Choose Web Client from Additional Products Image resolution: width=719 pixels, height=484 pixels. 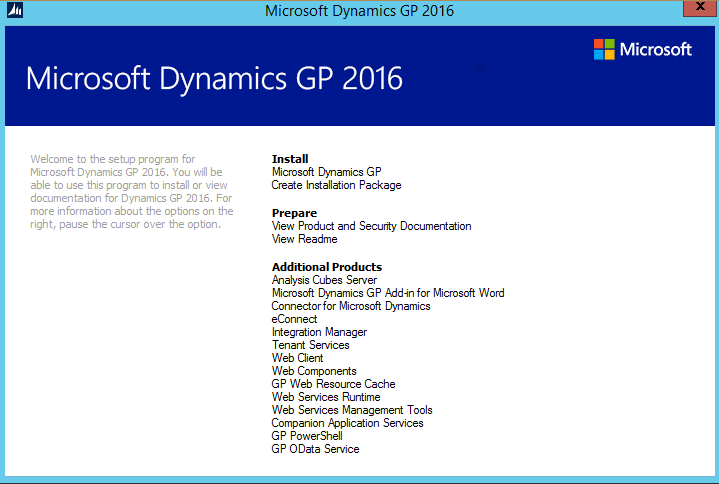[x=297, y=358]
